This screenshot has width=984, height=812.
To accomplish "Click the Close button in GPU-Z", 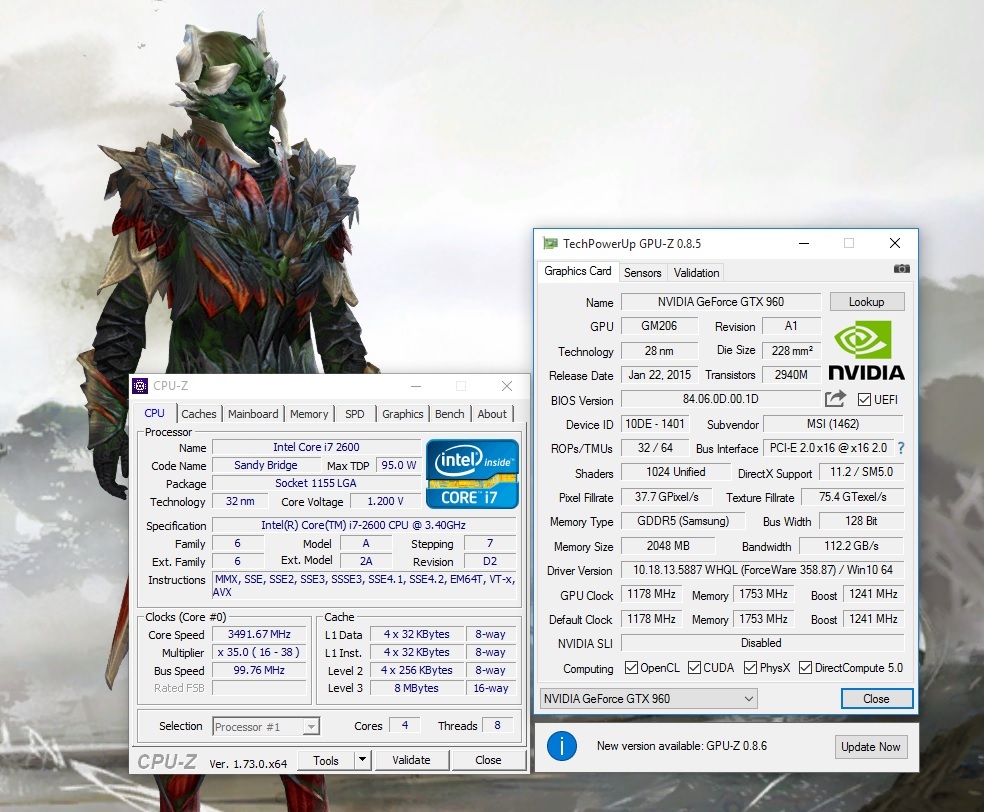I will (876, 698).
